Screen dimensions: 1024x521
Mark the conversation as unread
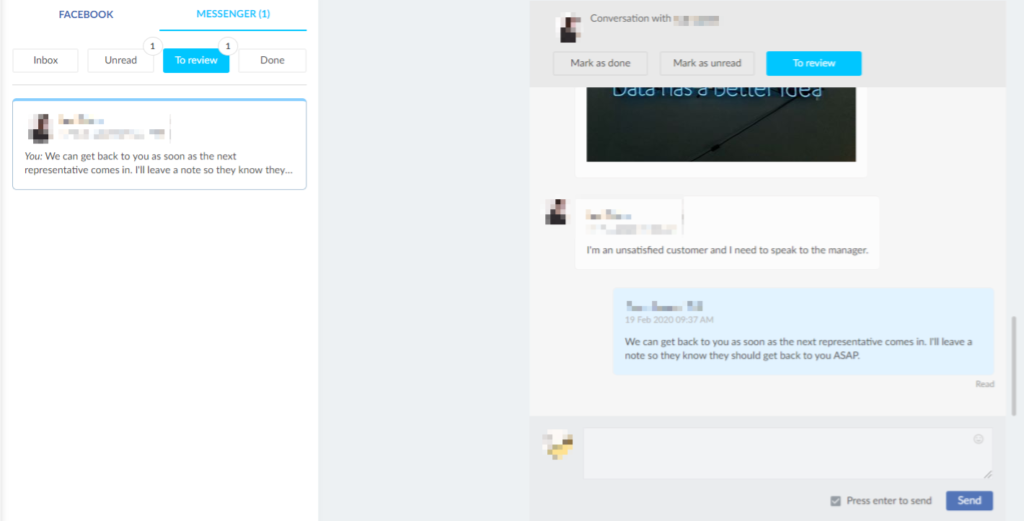tap(707, 64)
